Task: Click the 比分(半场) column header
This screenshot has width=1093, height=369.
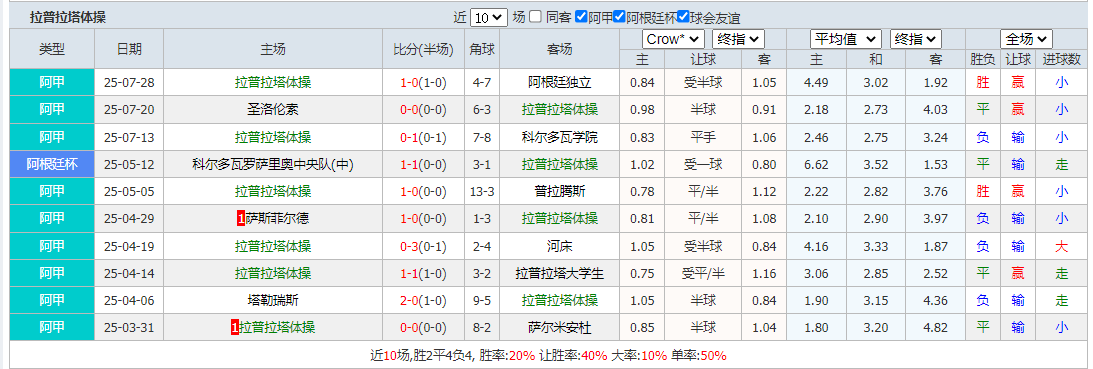Action: click(x=423, y=49)
